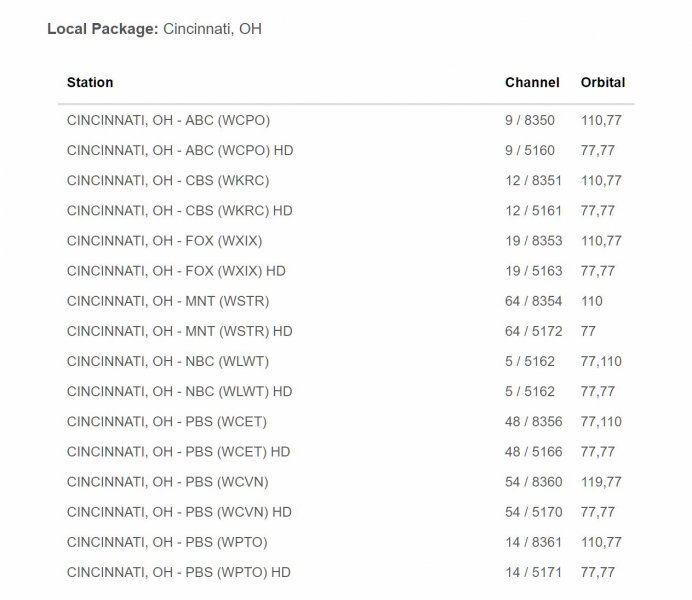Click the NBC (WLWT) HD station
This screenshot has height=600, width=692.
pos(180,391)
